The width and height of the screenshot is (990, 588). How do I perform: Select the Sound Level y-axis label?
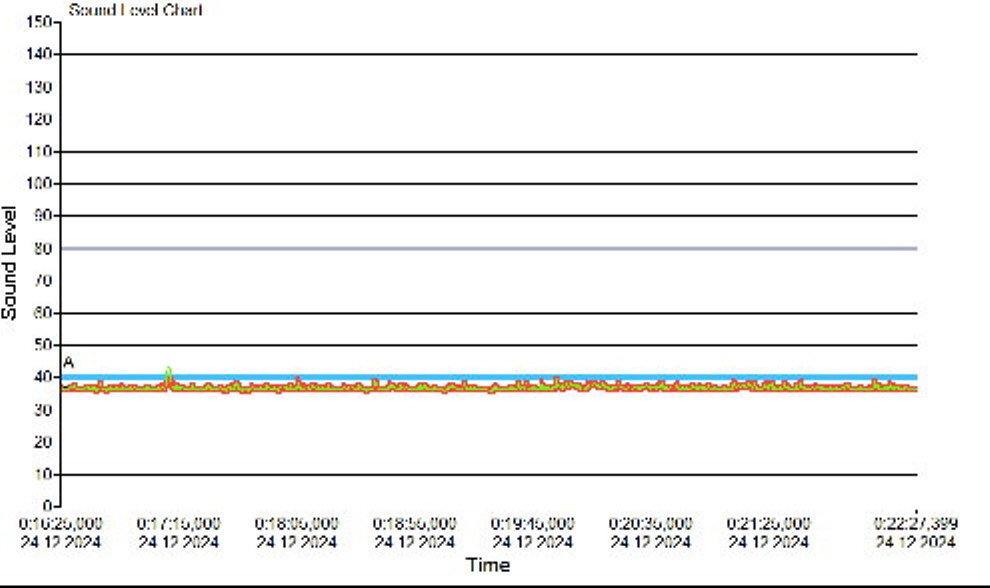coord(10,262)
